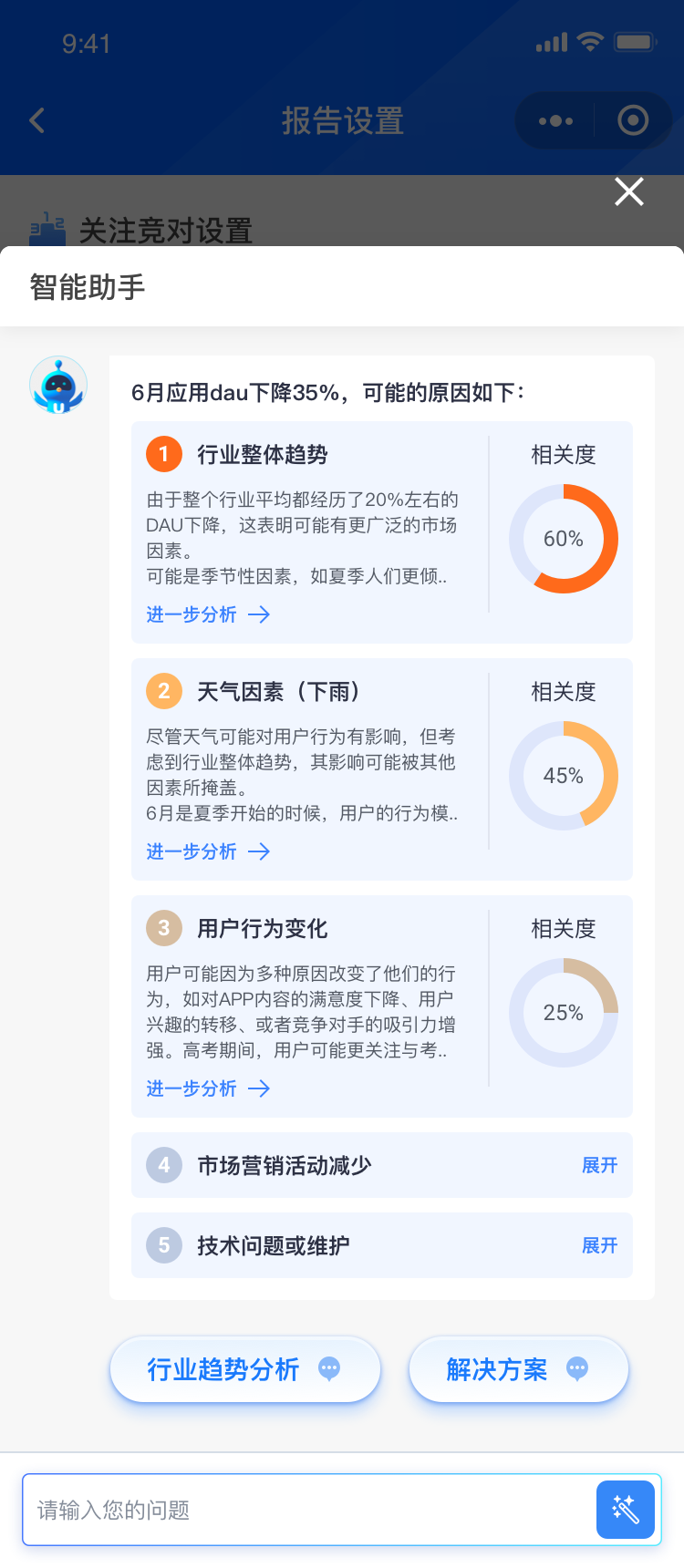Viewport: 684px width, 1568px height.
Task: Expand the 技术问题或维护 item
Action: [599, 1245]
